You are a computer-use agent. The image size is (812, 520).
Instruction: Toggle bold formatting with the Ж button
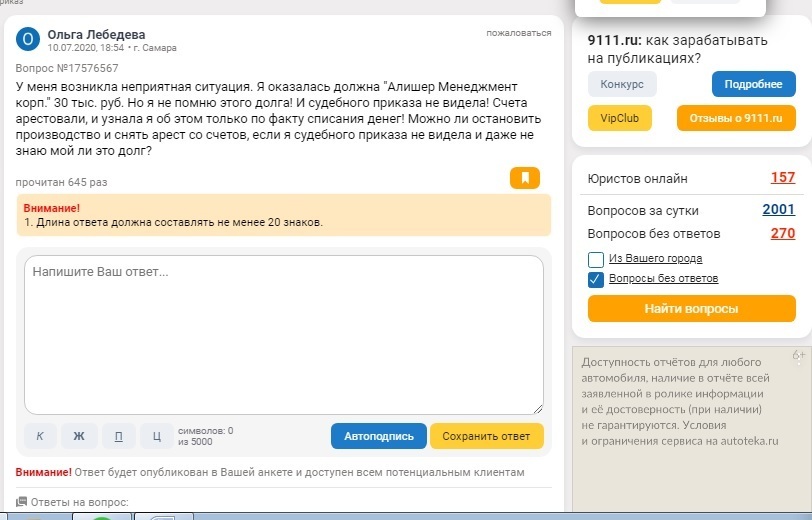(x=79, y=436)
